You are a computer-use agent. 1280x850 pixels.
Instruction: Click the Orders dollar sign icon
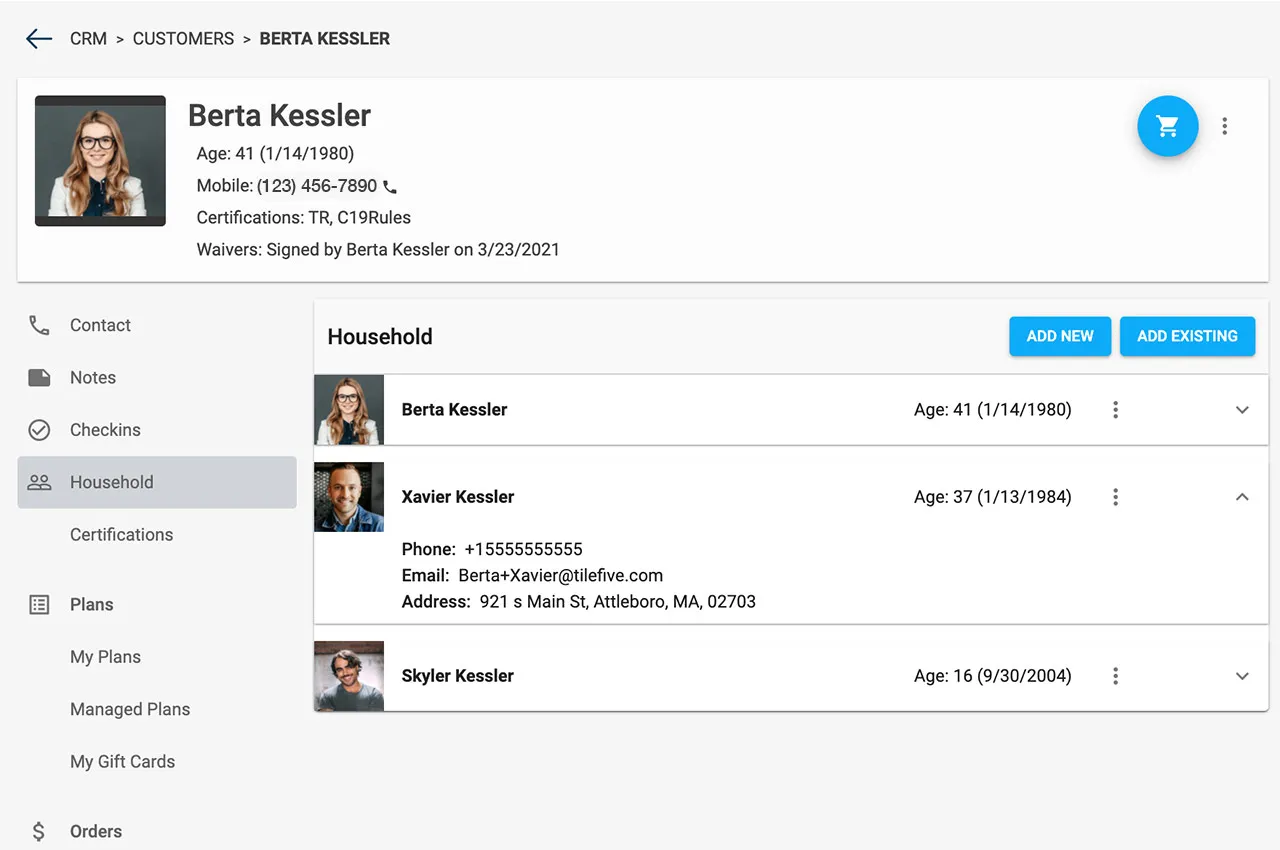38,831
